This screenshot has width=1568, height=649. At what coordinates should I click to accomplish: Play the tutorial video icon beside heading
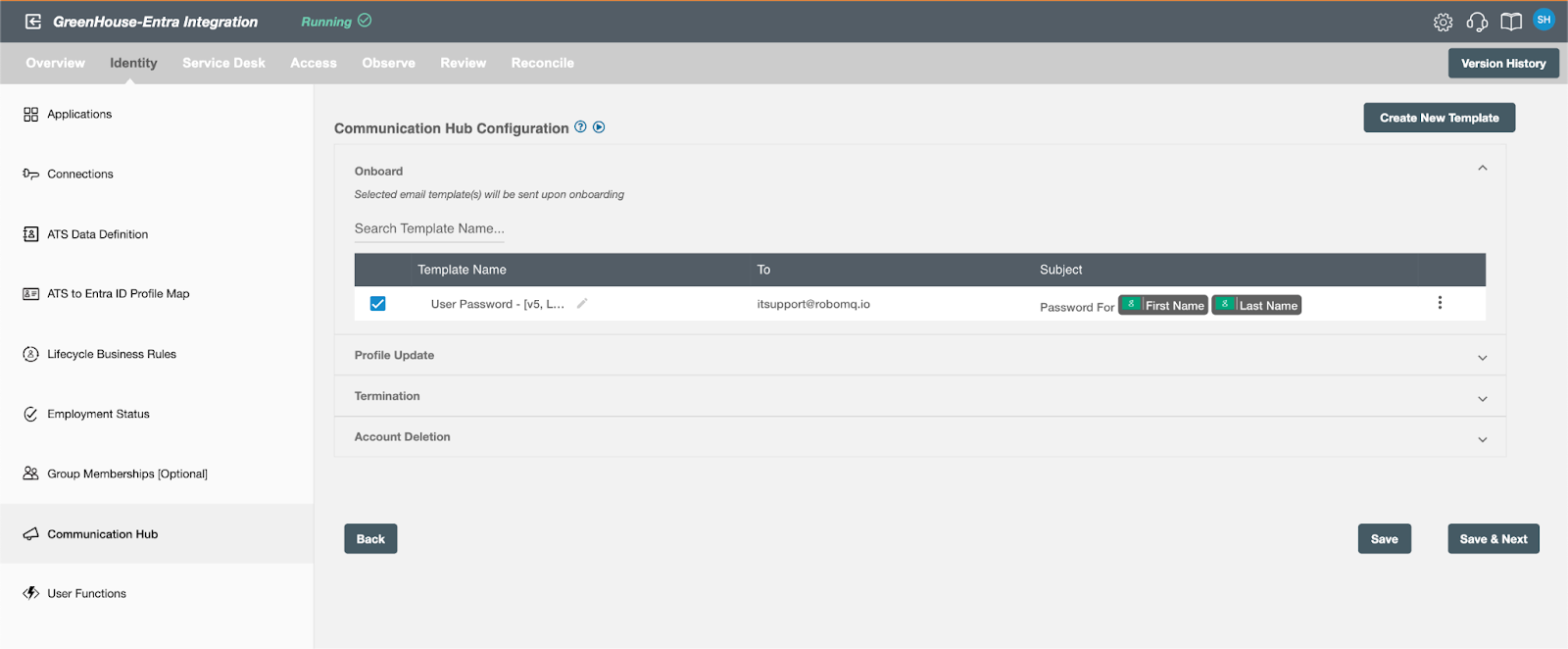pyautogui.click(x=599, y=126)
